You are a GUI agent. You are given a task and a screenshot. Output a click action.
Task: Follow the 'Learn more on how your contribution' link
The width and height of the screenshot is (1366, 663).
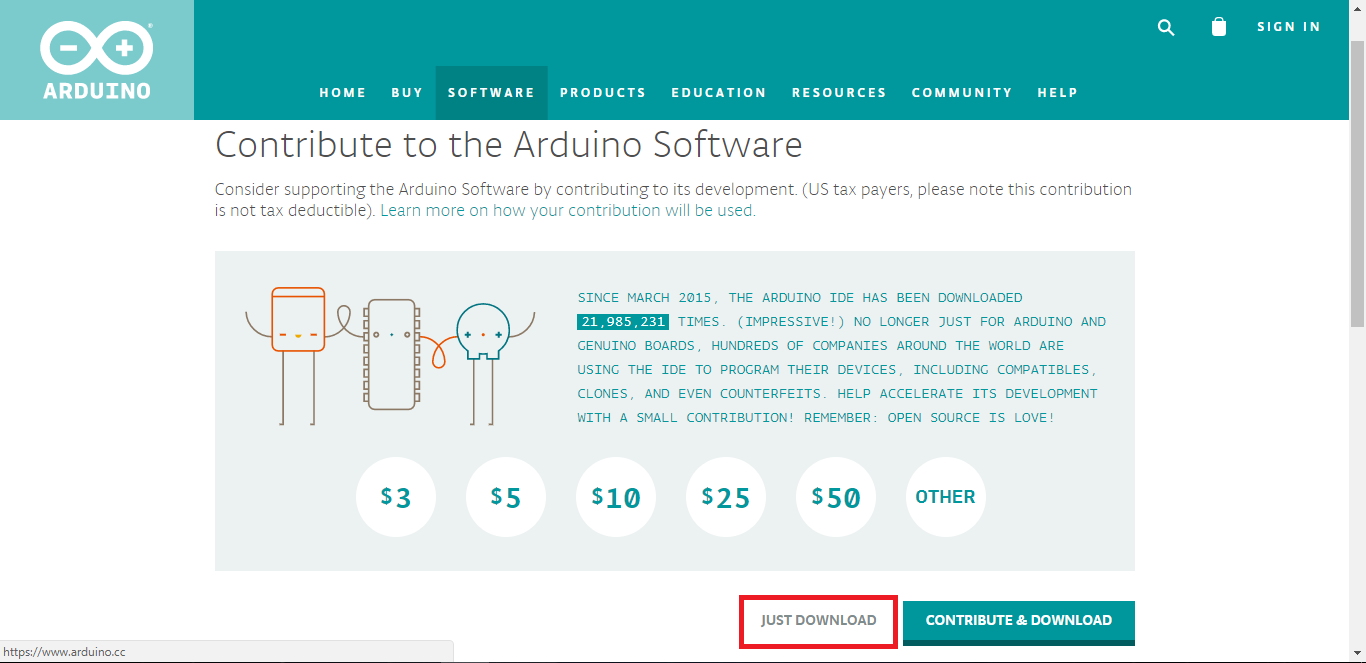coord(568,211)
